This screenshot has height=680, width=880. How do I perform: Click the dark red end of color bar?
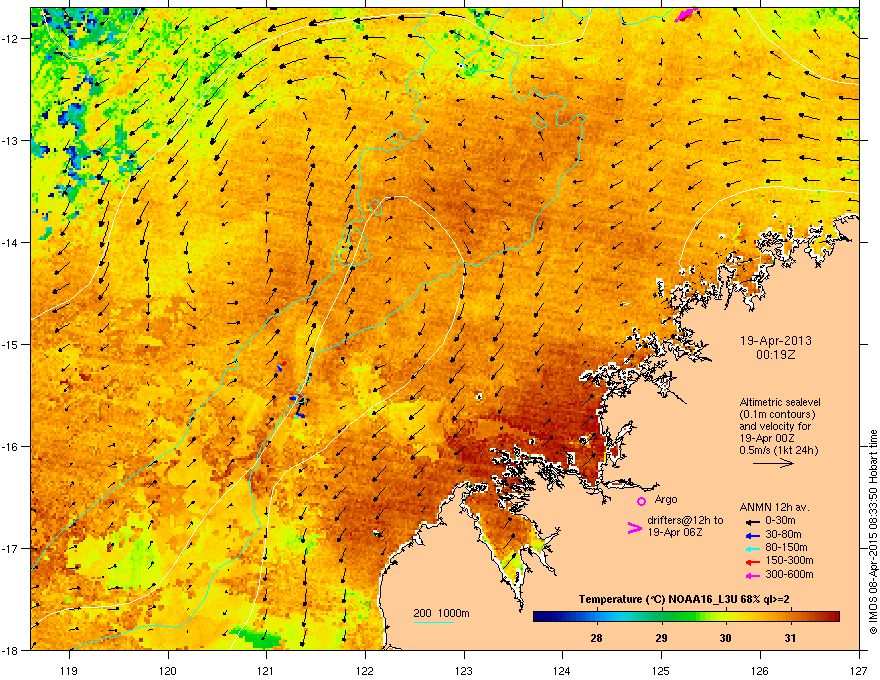pos(835,617)
